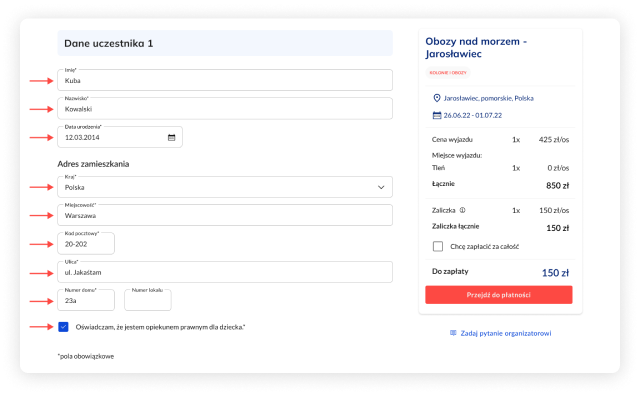Screen dimensions: 640x395
Task: Uncheck the legal guardian declaration checkbox
Action: [63, 327]
